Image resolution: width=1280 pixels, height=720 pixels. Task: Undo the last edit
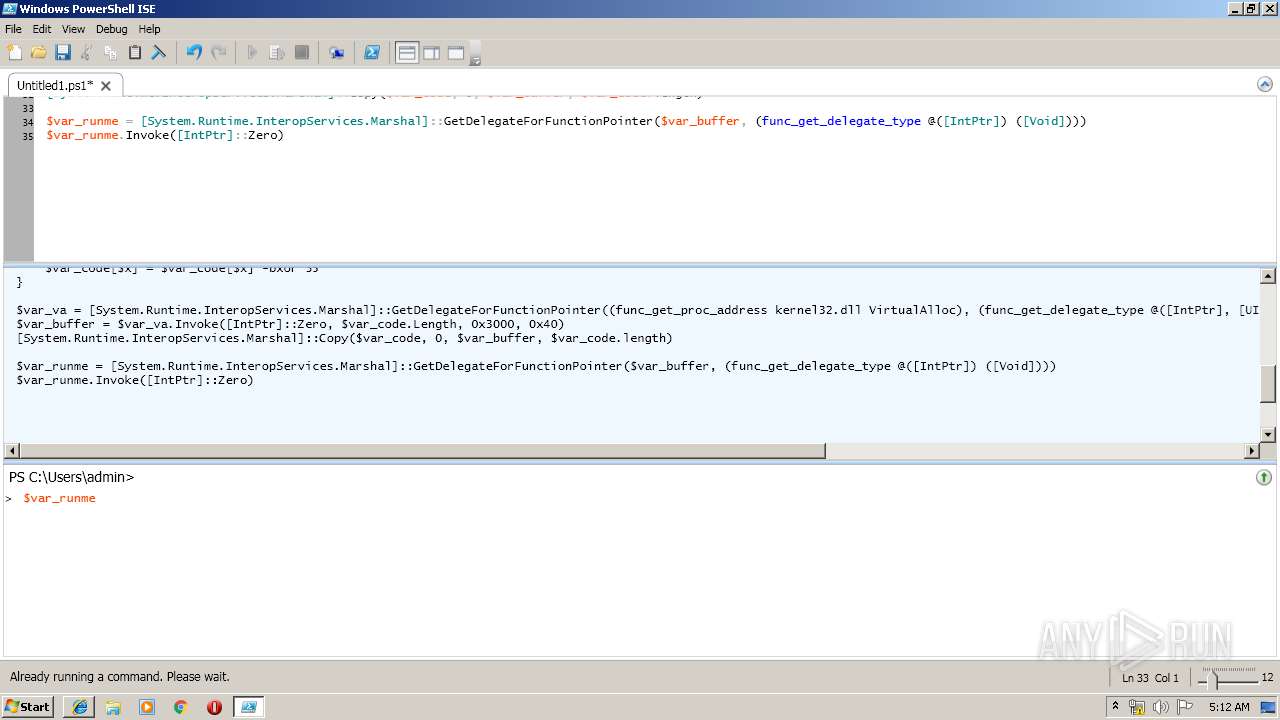coord(194,52)
